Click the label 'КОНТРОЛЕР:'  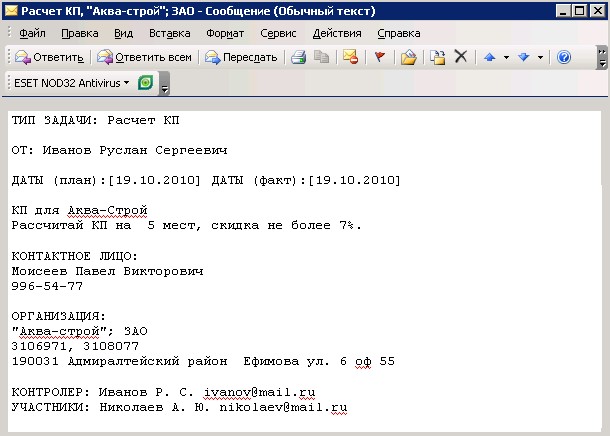(x=51, y=392)
